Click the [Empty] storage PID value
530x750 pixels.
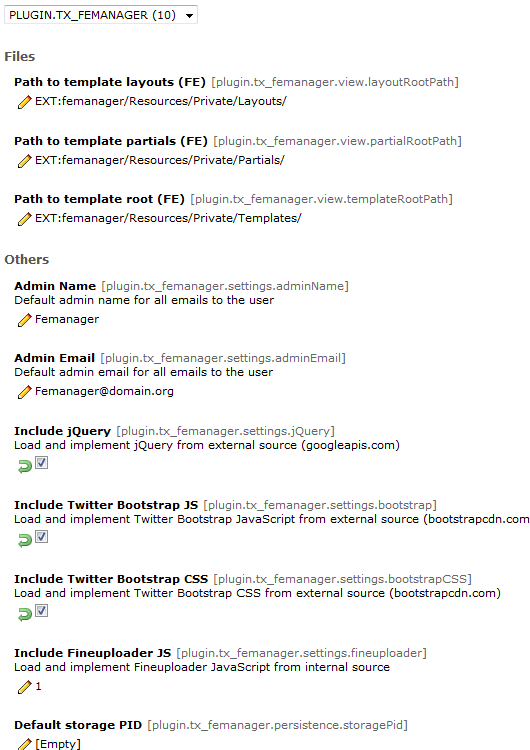(58, 744)
